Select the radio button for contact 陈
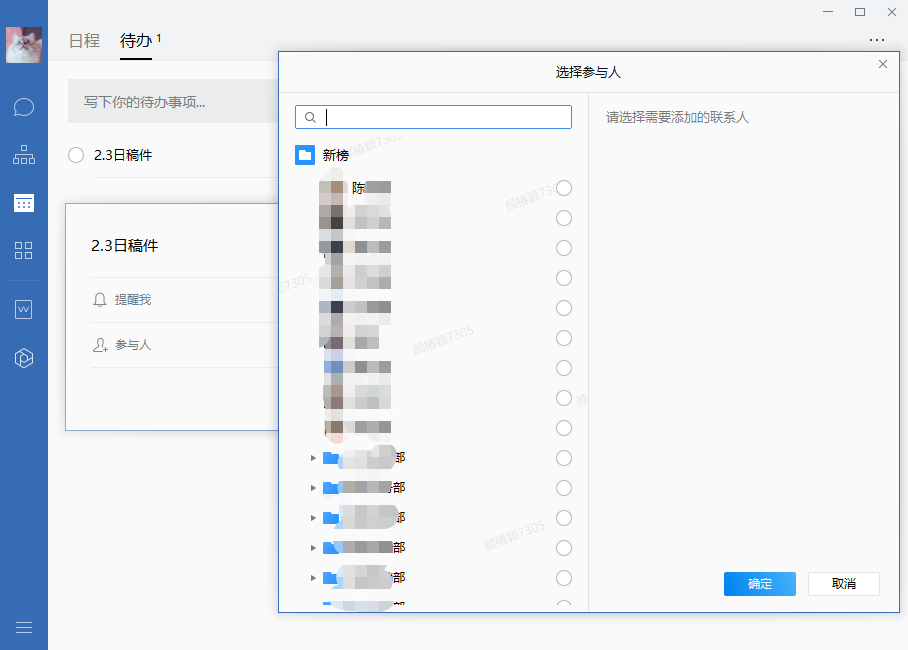This screenshot has height=650, width=908. click(x=564, y=188)
